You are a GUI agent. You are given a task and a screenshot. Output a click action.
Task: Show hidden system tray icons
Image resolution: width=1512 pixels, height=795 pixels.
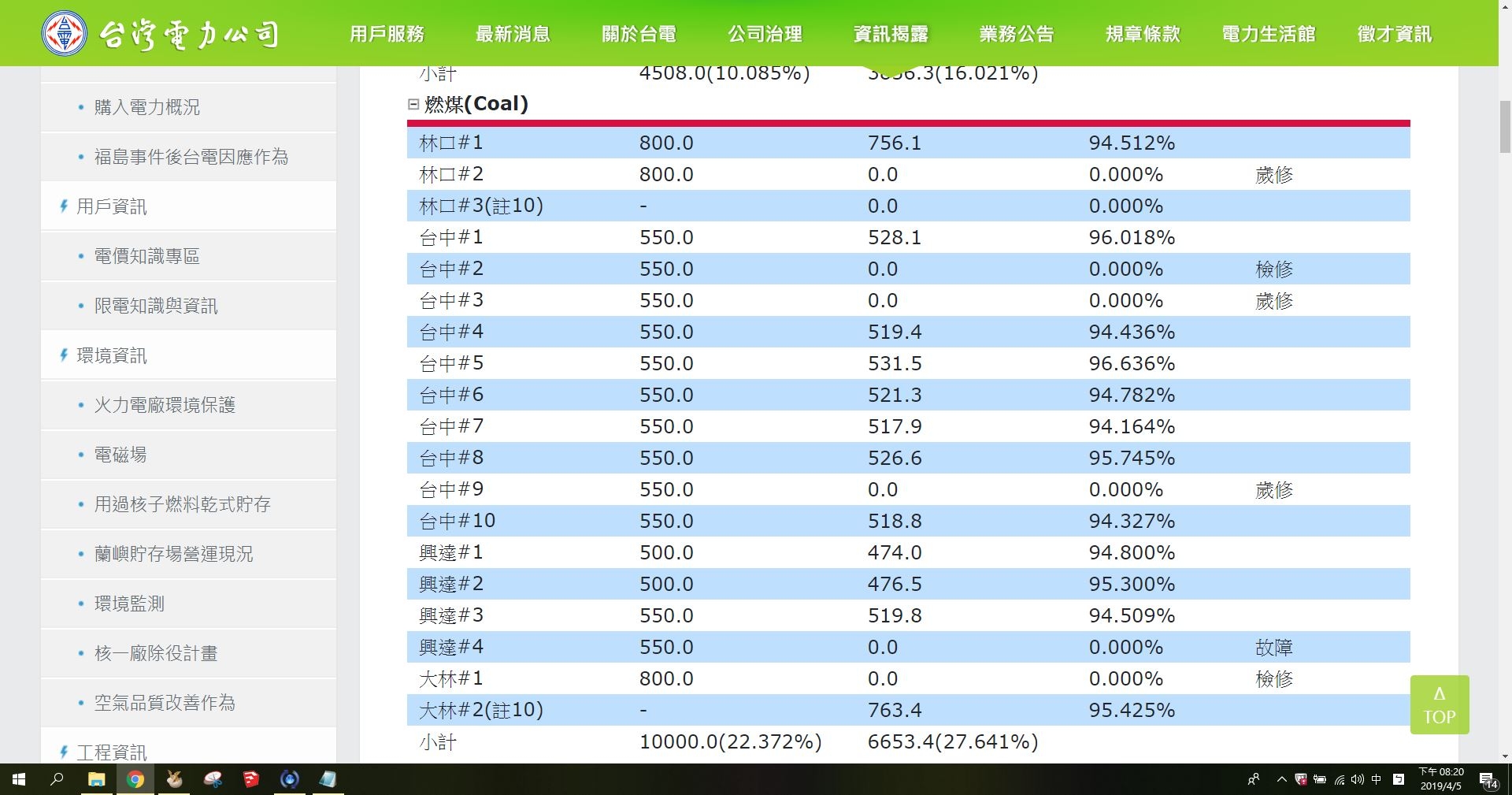point(1282,779)
